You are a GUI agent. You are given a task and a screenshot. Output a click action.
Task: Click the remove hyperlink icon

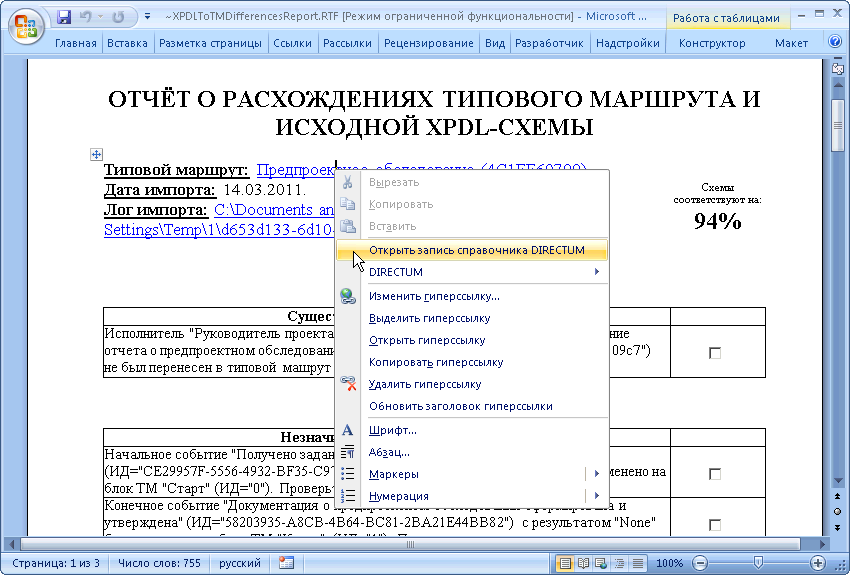(x=348, y=384)
